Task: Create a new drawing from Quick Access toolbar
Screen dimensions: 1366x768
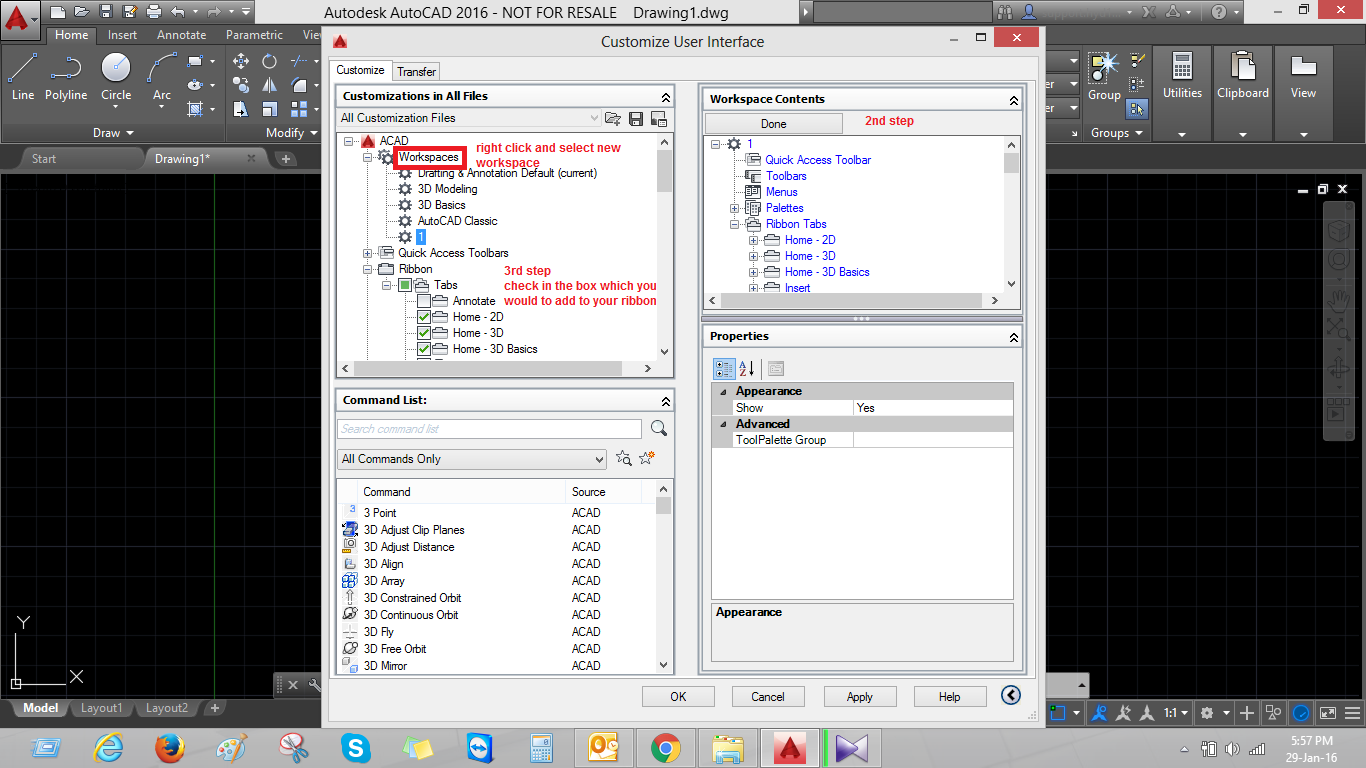Action: tap(58, 12)
